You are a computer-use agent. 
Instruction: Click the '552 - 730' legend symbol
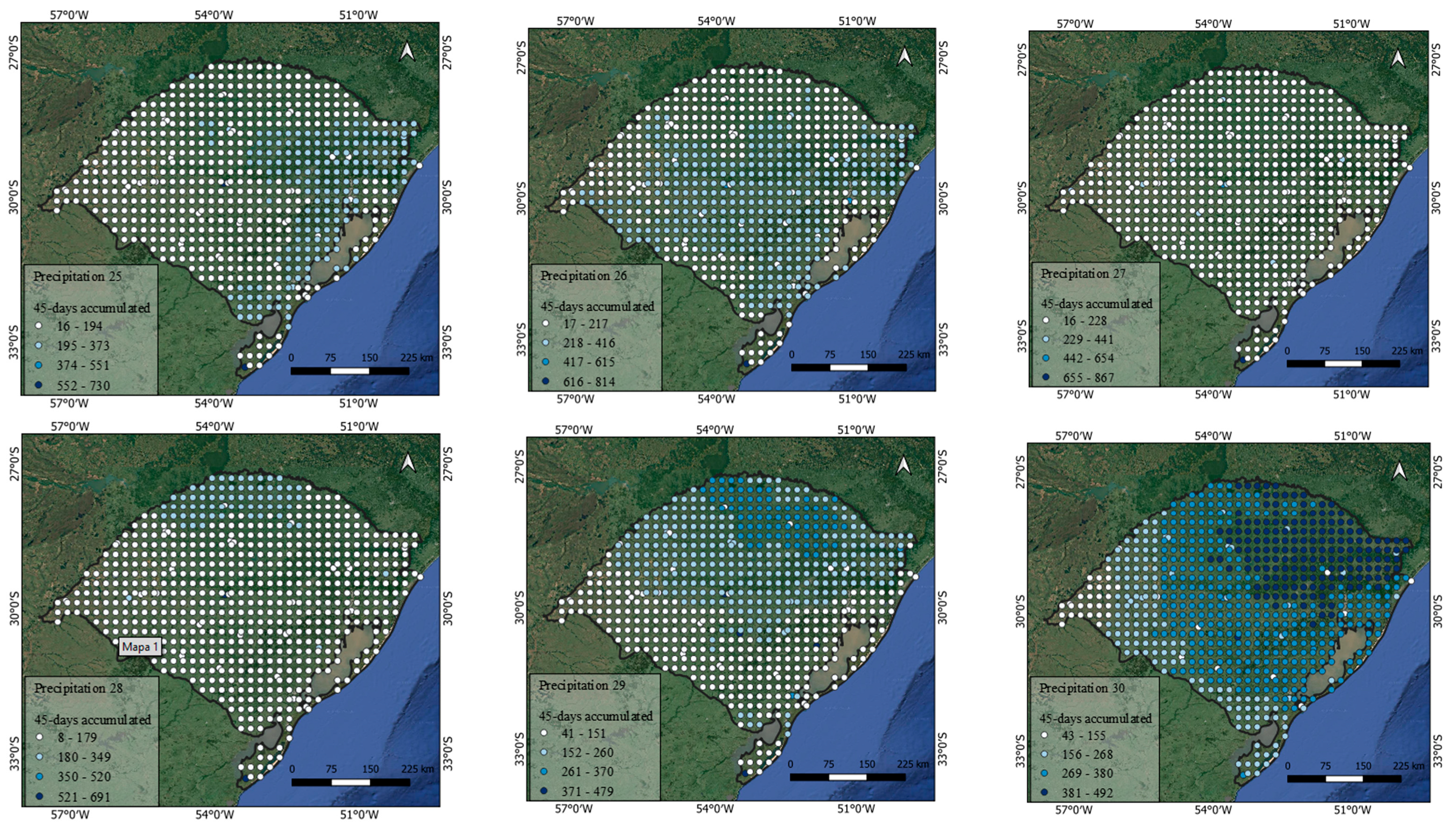[38, 385]
